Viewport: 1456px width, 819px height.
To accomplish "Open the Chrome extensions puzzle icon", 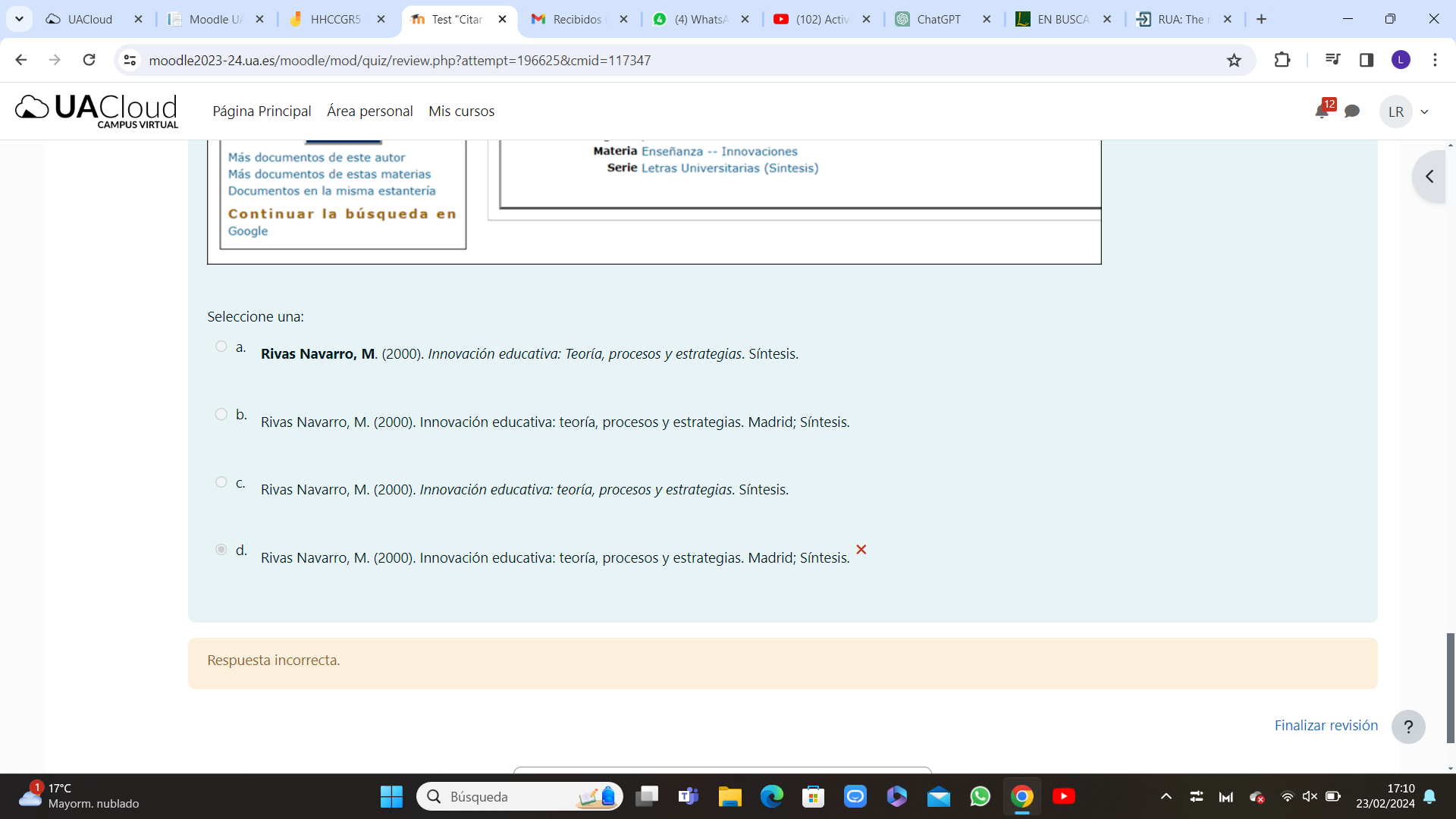I will click(1282, 60).
